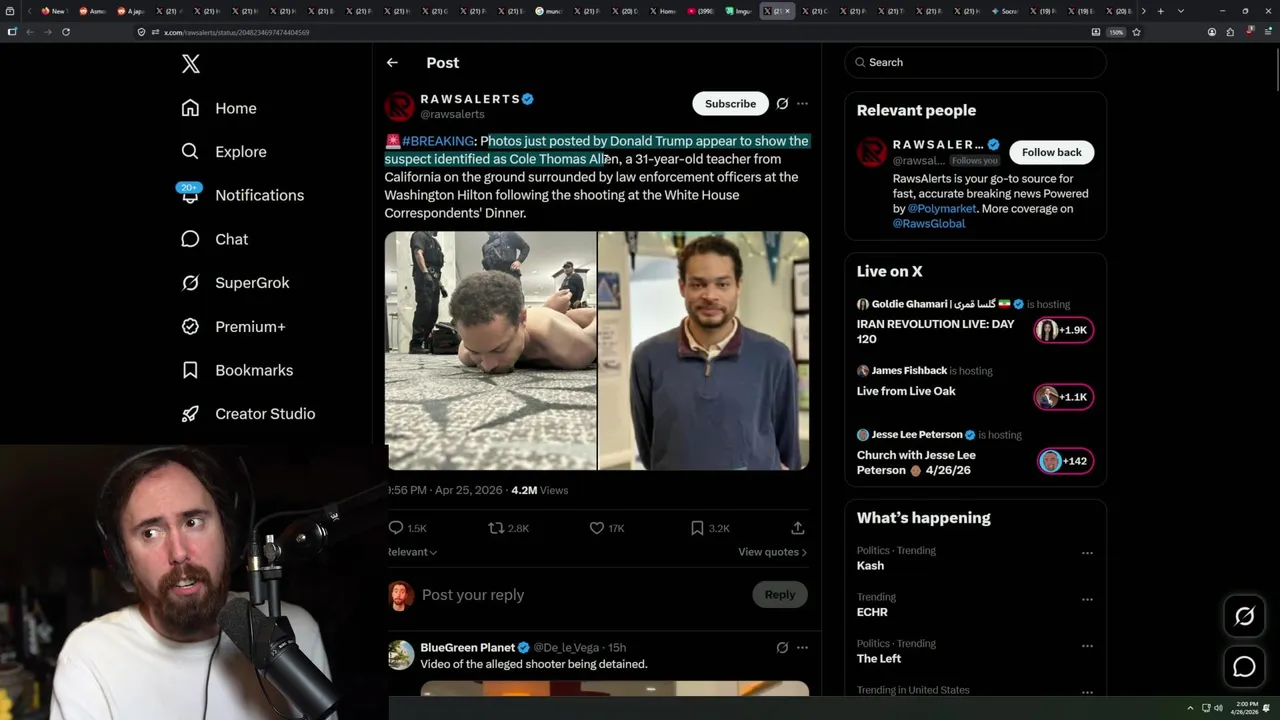Open the floating messages chat button
Screen dimensions: 1280x720
[x=1244, y=667]
